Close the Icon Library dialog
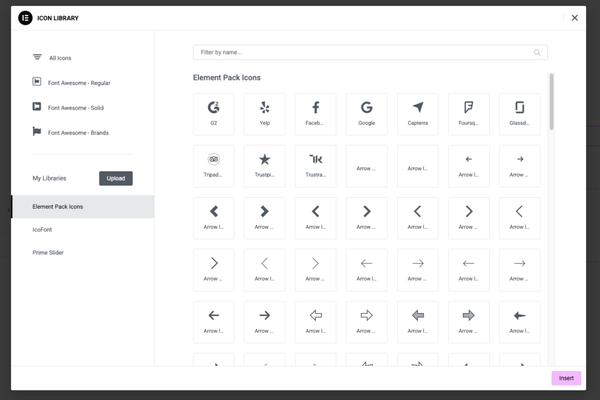The width and height of the screenshot is (600, 400). (x=575, y=18)
